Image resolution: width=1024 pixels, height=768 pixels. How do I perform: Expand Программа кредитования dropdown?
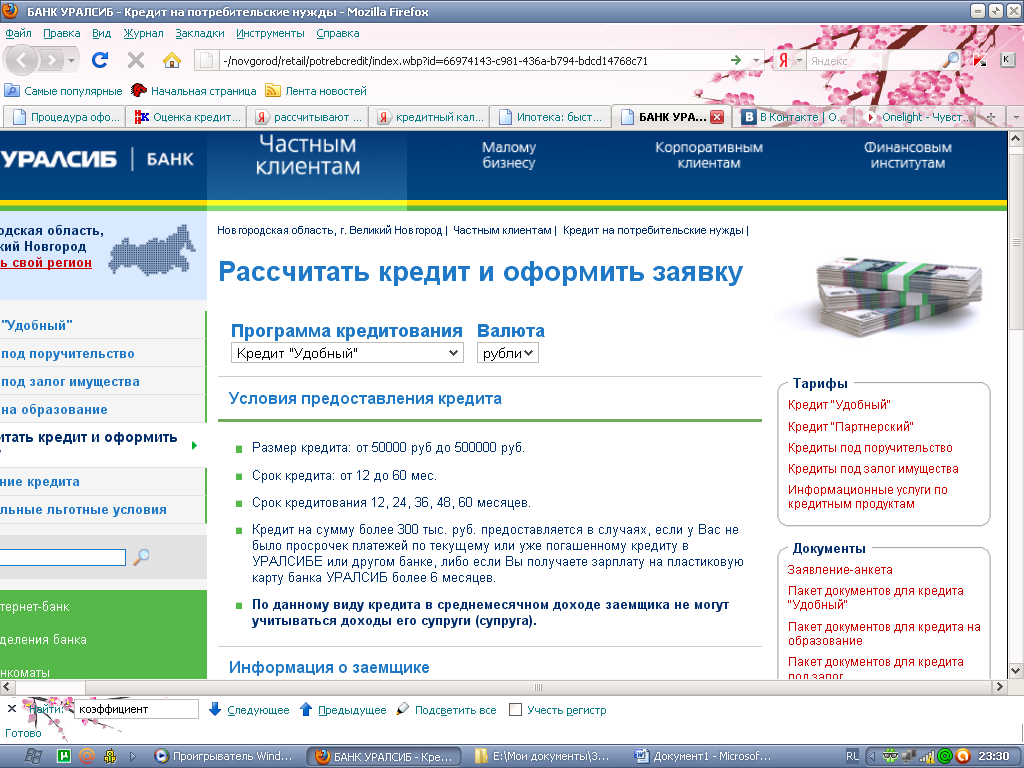[x=347, y=353]
